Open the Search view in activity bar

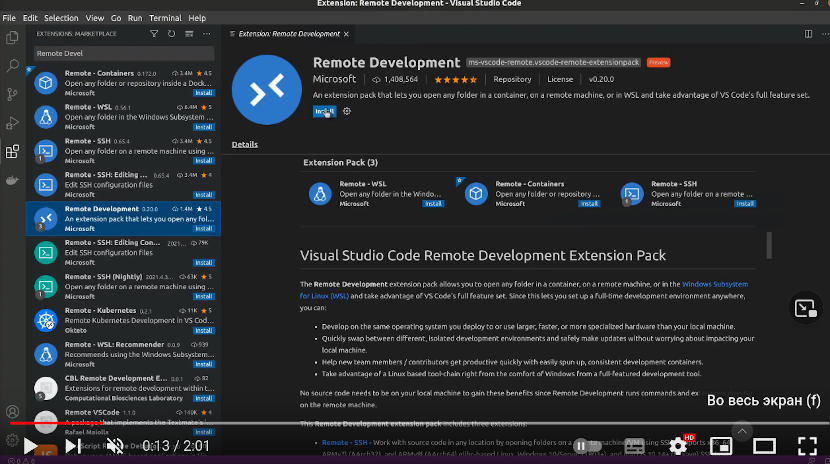(x=12, y=66)
